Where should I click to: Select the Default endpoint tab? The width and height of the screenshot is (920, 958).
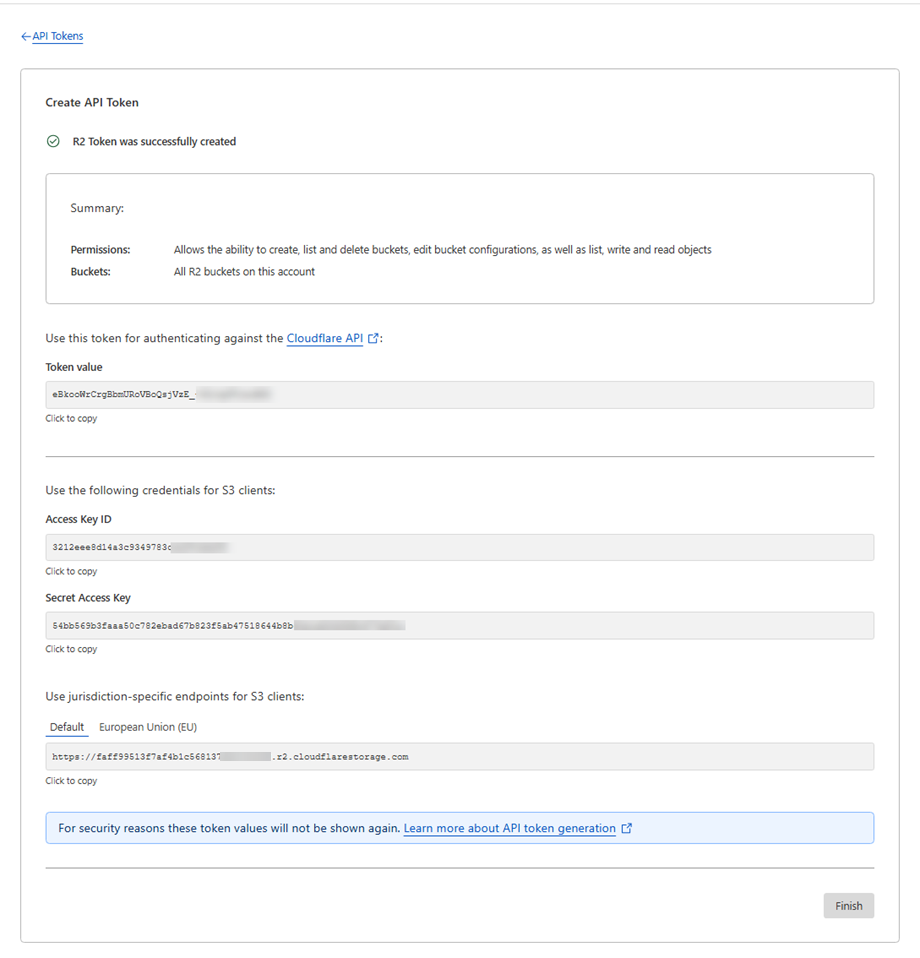pyautogui.click(x=67, y=727)
